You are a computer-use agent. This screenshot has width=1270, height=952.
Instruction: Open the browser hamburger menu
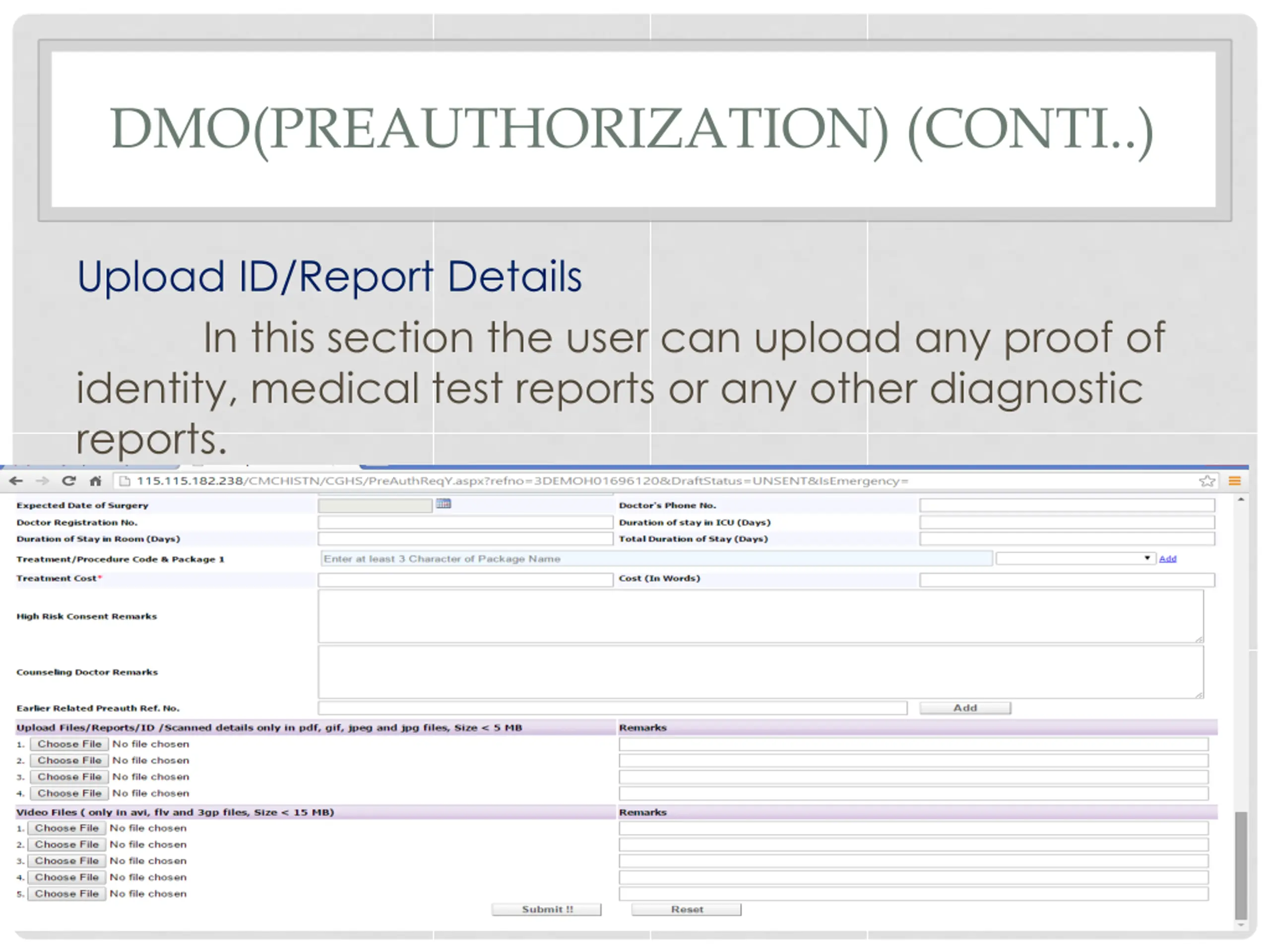(x=1234, y=481)
